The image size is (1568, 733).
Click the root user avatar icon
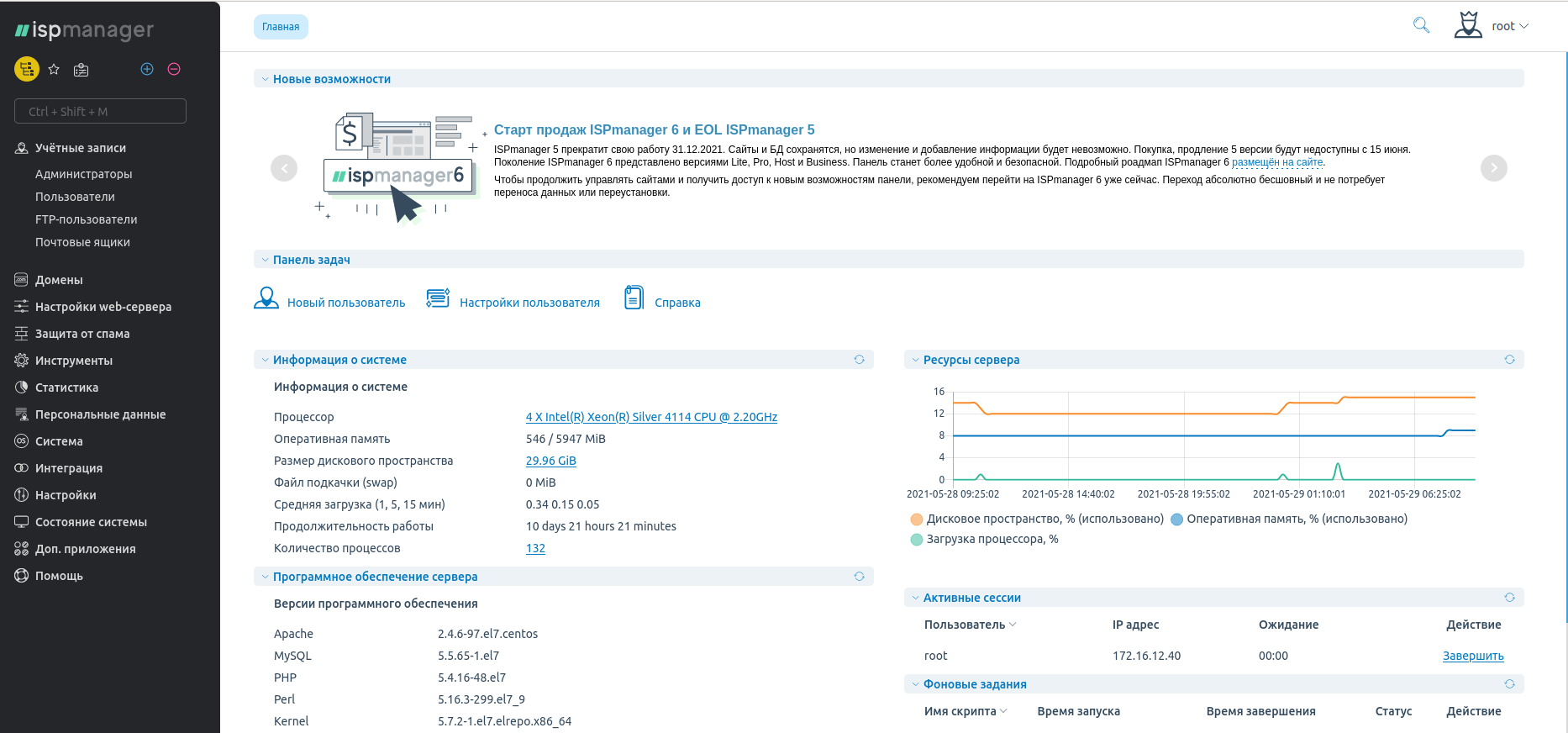pyautogui.click(x=1468, y=25)
